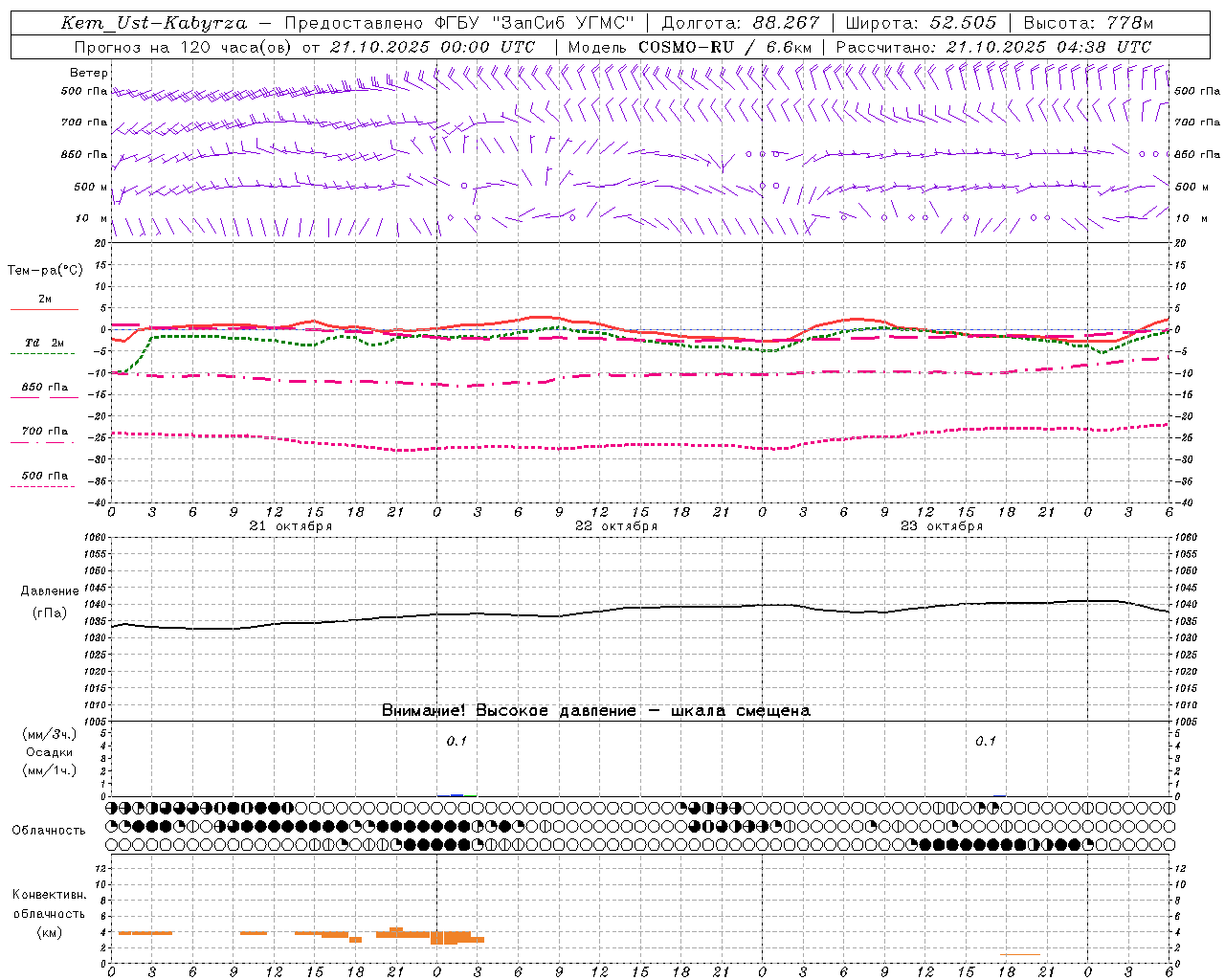Click the '700 гПа' temperature legend entry
Image resolution: width=1225 pixels, height=980 pixels.
44,432
